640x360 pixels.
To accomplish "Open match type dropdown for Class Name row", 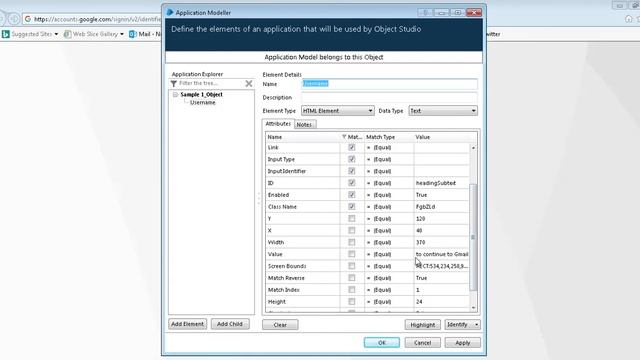I will pos(389,207).
